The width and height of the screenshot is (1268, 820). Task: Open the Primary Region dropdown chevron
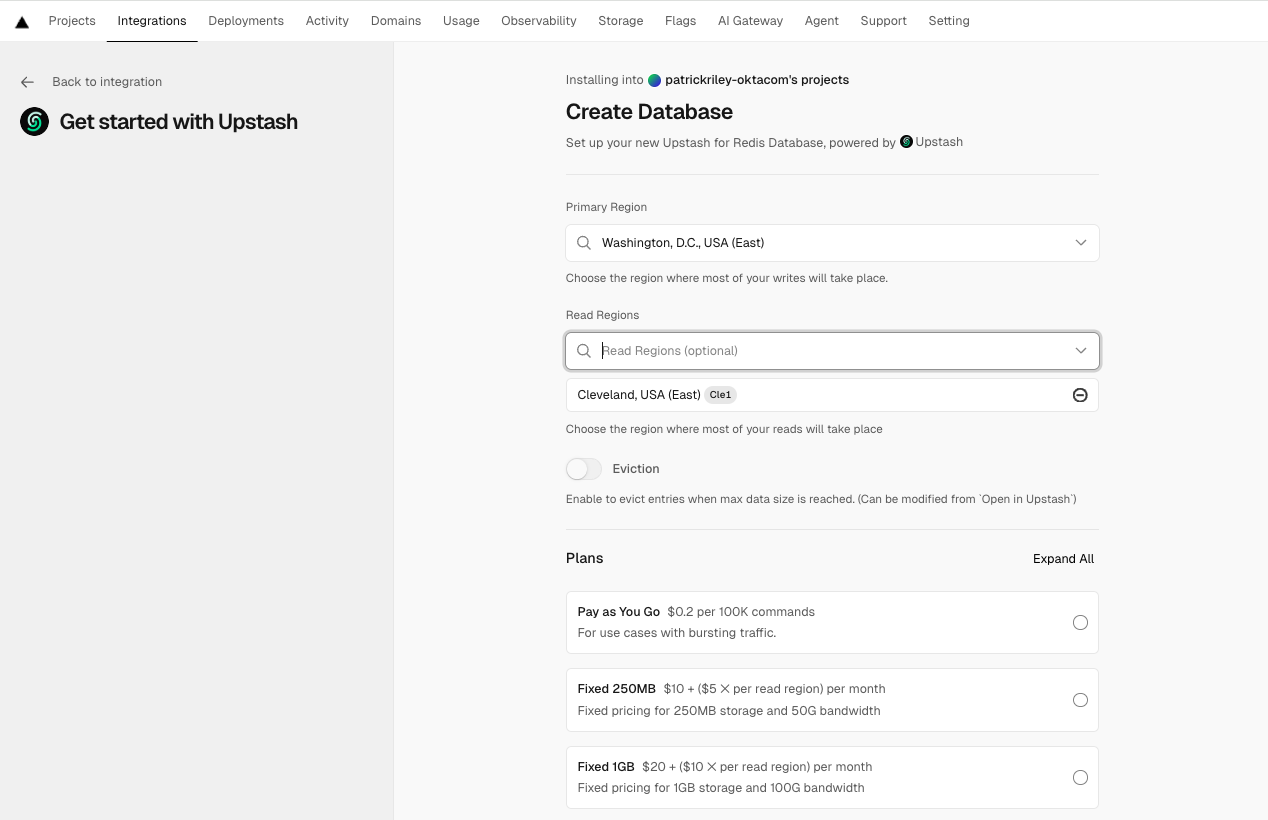tap(1080, 243)
